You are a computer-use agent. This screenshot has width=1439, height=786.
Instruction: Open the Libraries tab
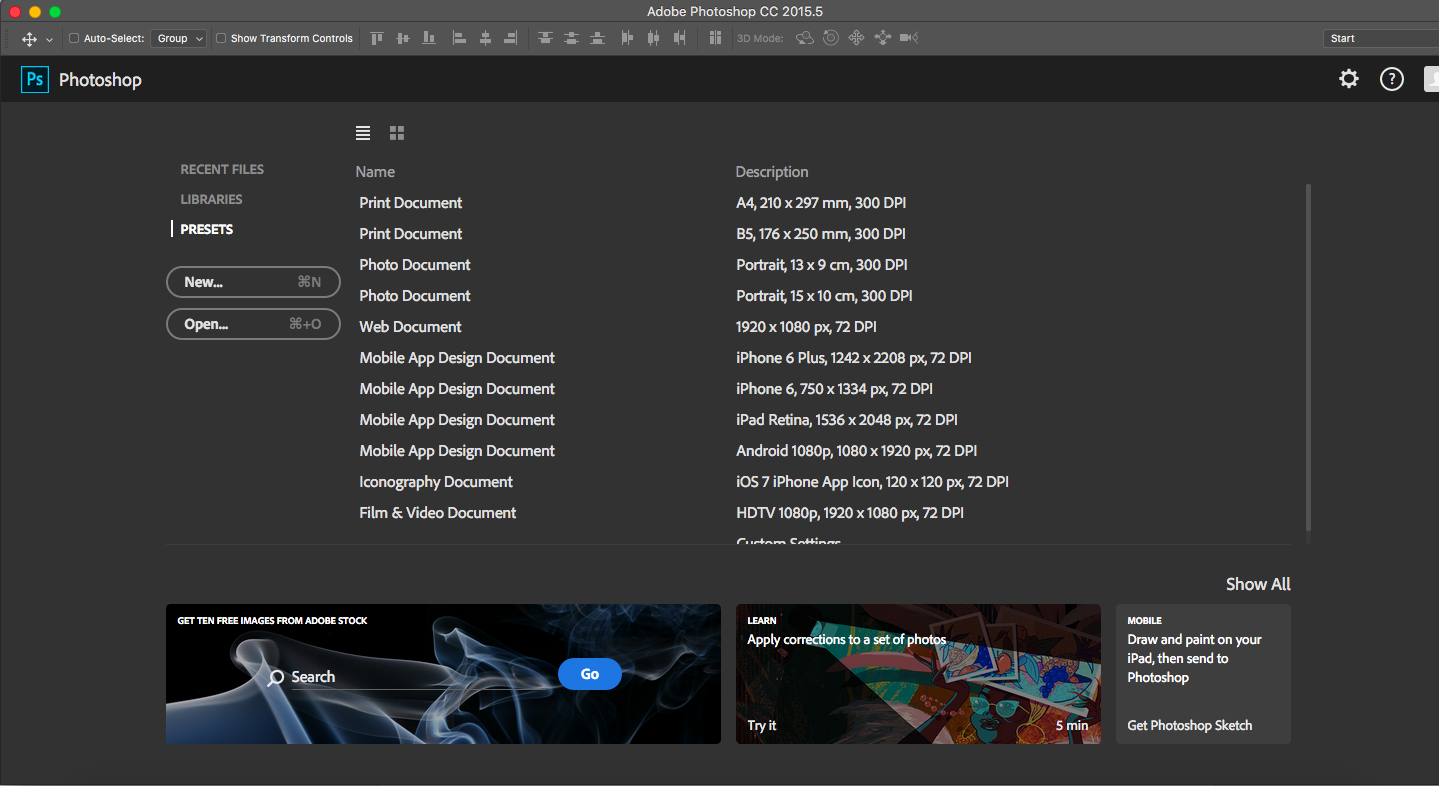pos(211,200)
